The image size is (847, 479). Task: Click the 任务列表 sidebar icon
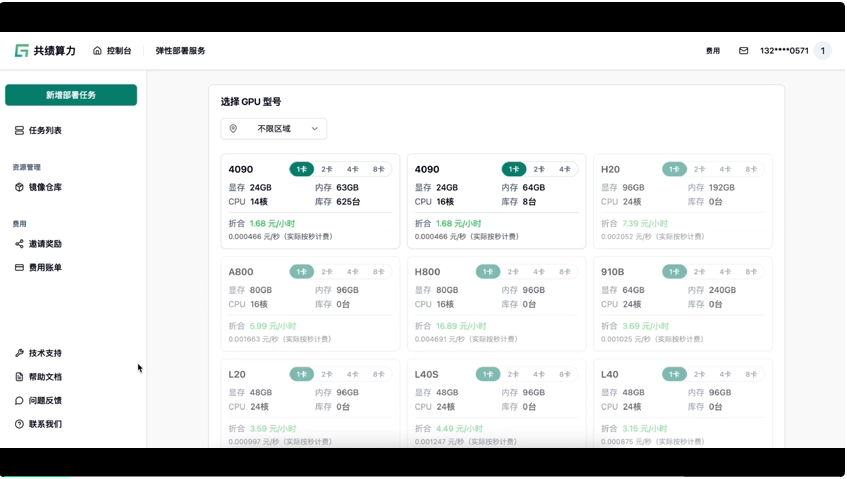coord(19,130)
